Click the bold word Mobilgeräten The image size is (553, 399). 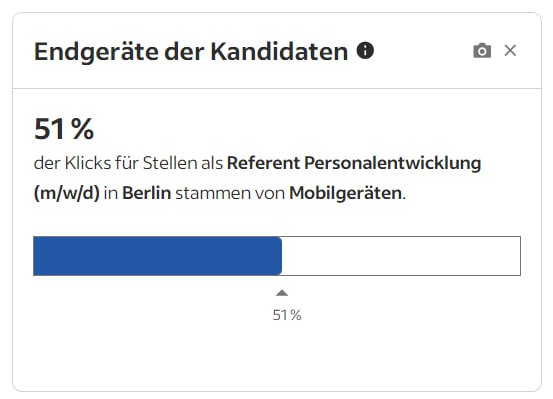(346, 193)
